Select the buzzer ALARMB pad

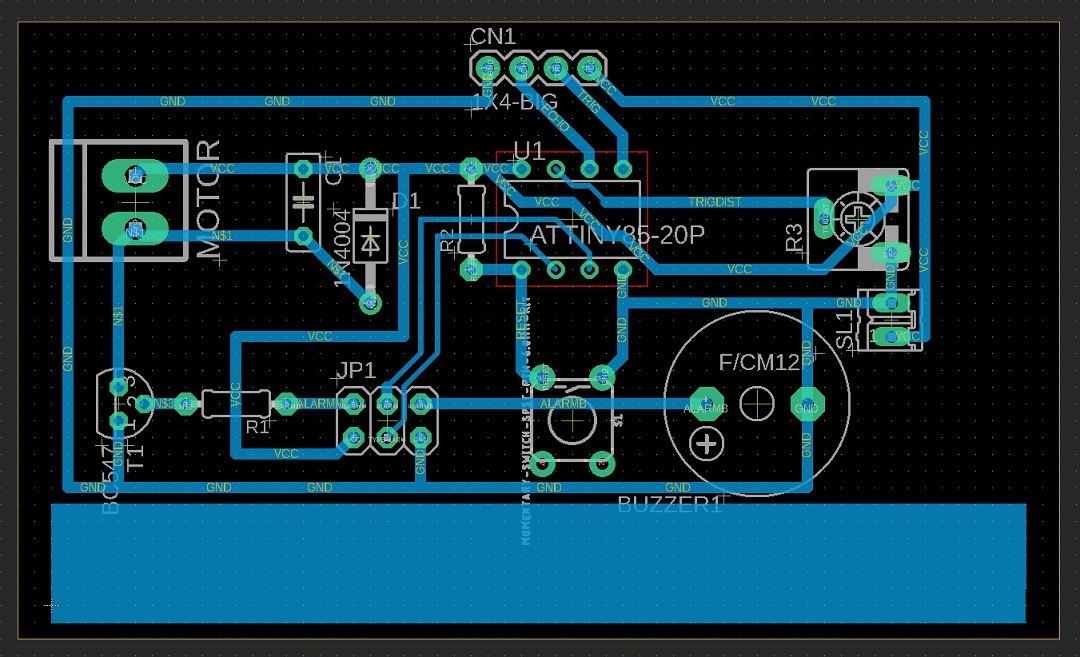pyautogui.click(x=707, y=404)
